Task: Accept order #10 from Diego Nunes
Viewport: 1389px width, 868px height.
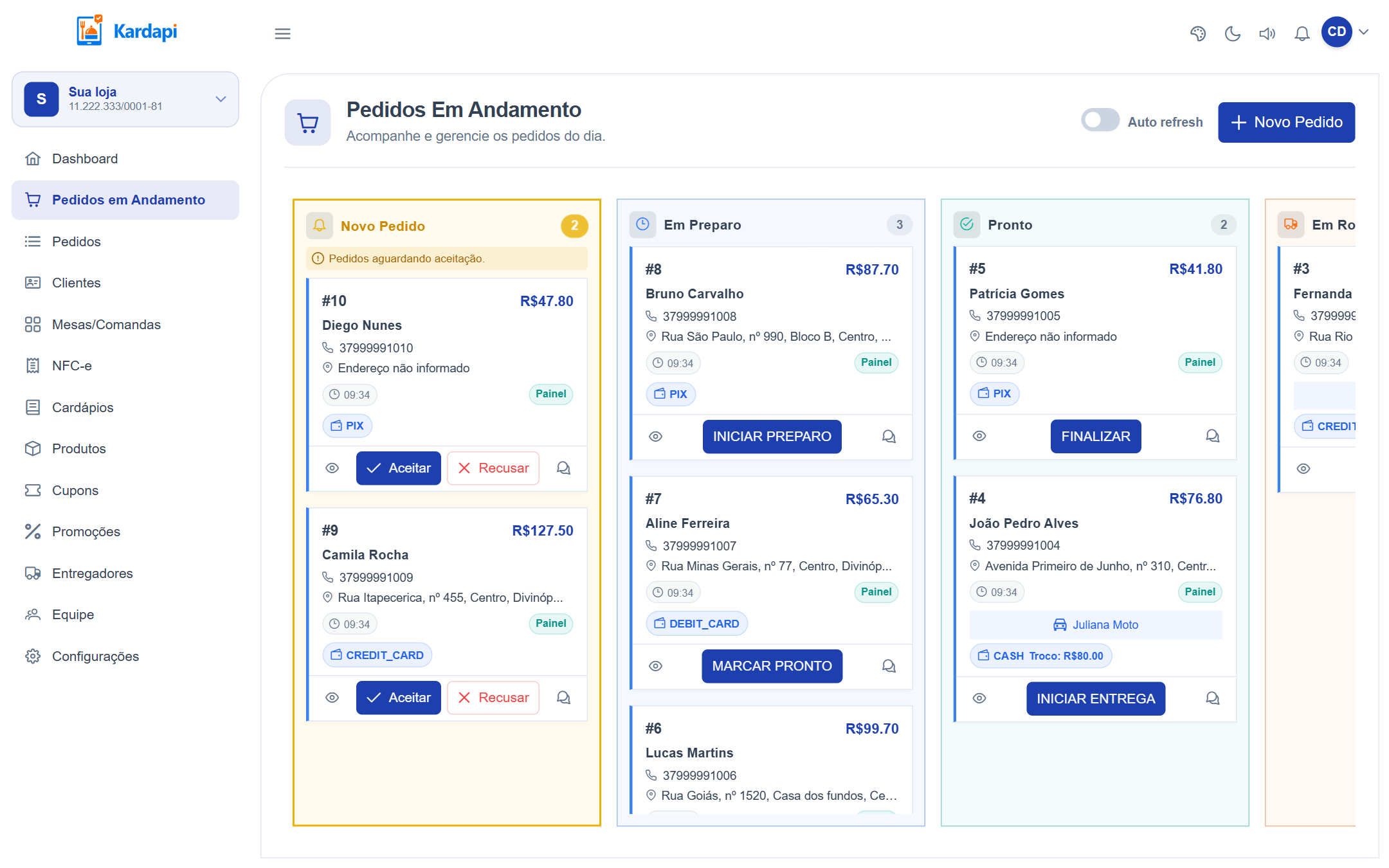Action: click(398, 468)
